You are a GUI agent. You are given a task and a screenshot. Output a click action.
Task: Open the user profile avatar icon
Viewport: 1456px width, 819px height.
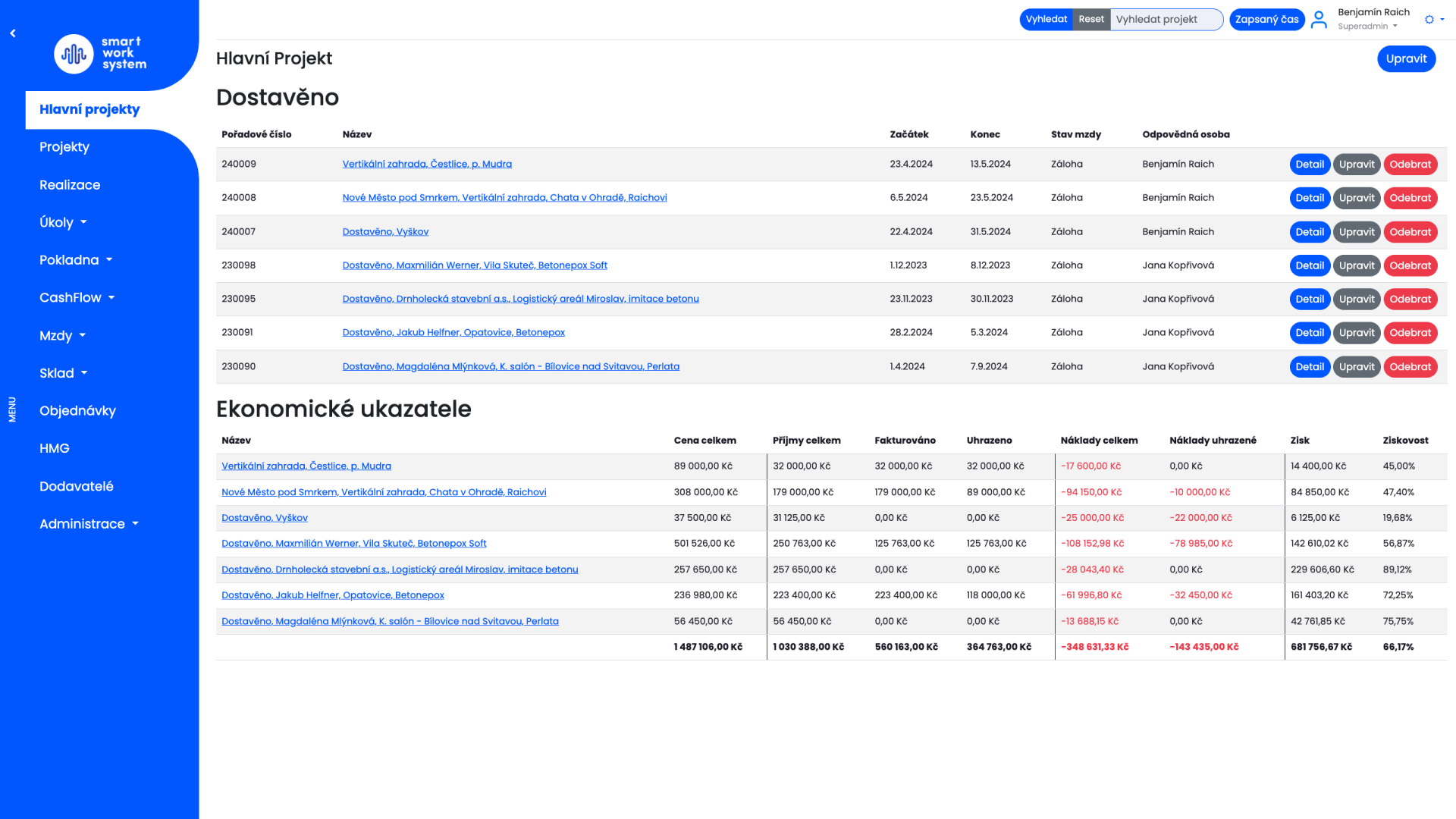coord(1319,20)
